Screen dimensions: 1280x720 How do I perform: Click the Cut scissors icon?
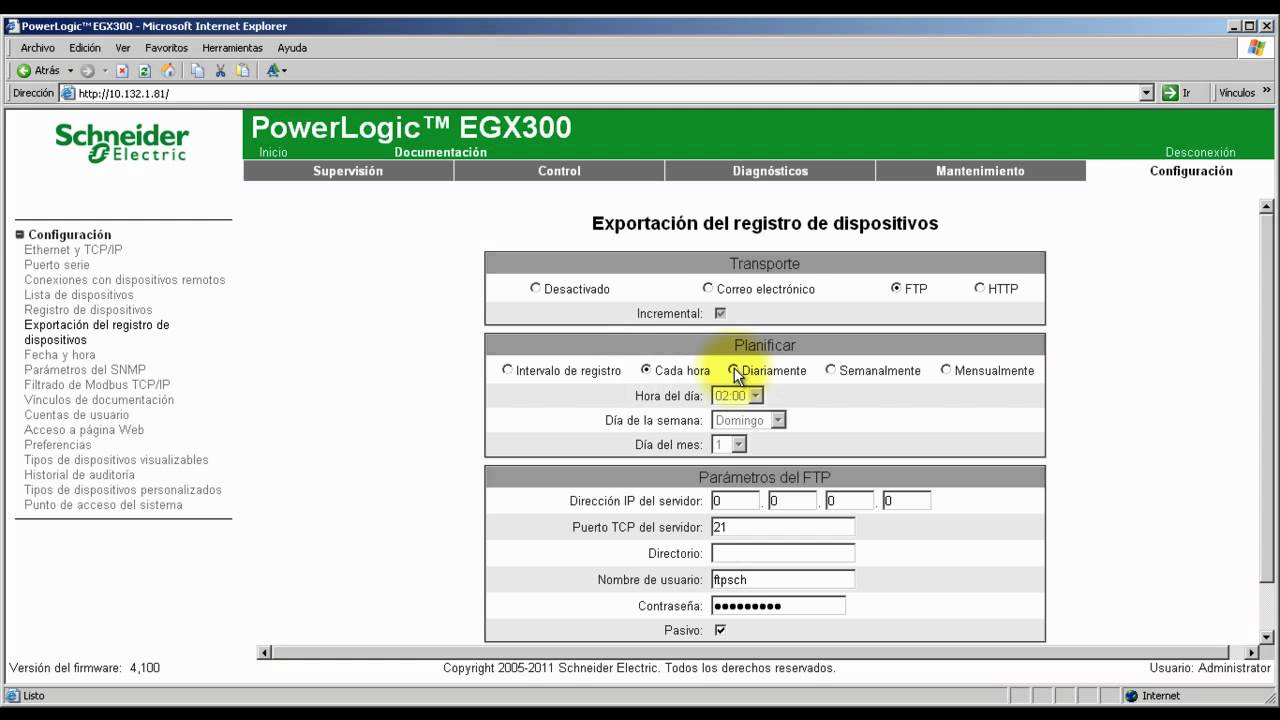pos(220,71)
